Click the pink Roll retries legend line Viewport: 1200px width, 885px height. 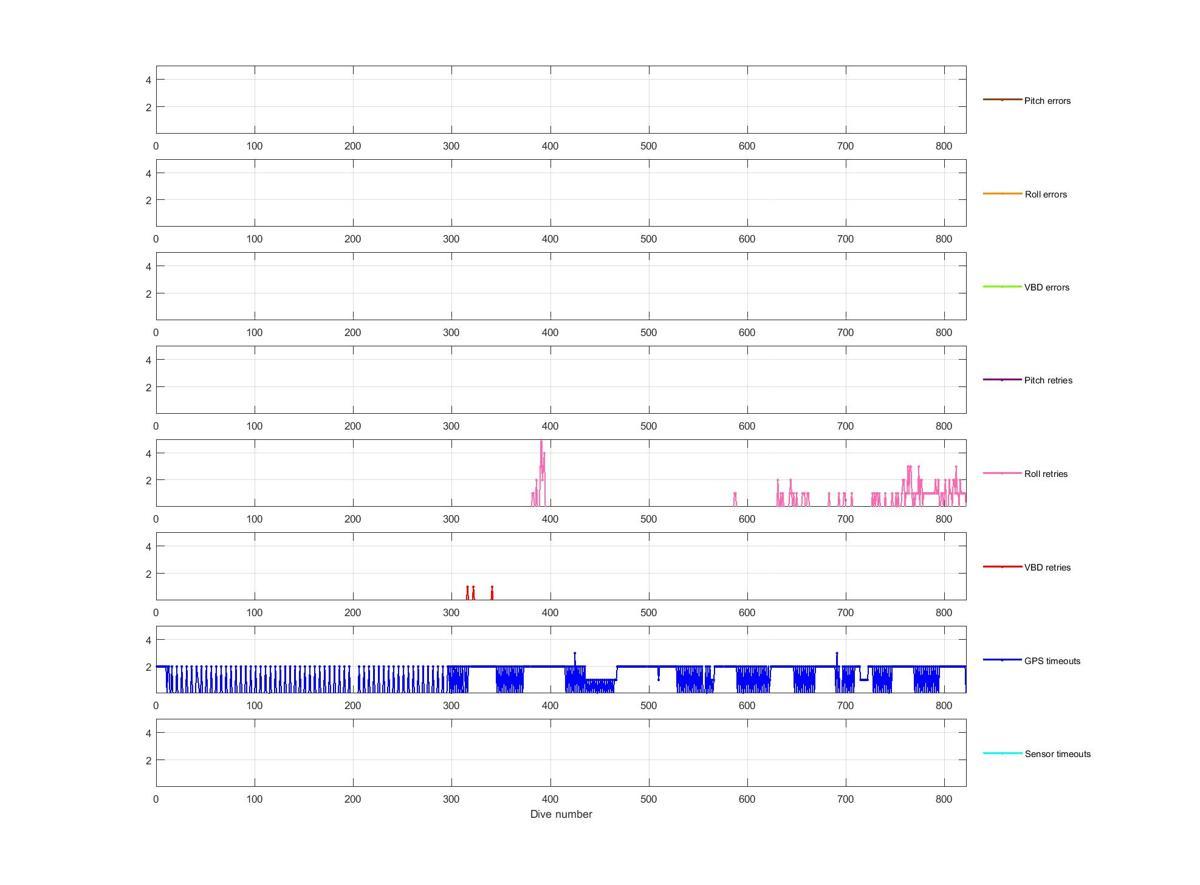(x=1002, y=473)
